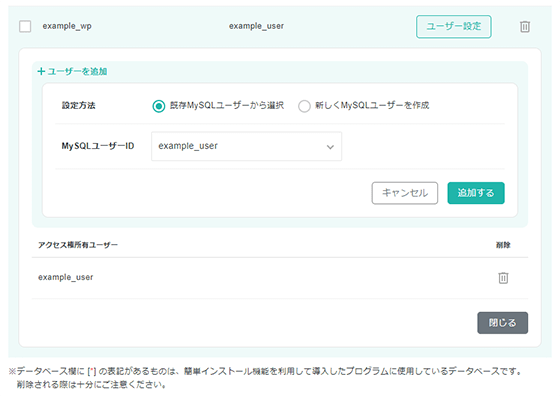Click the ユーザー設定 button

click(454, 26)
